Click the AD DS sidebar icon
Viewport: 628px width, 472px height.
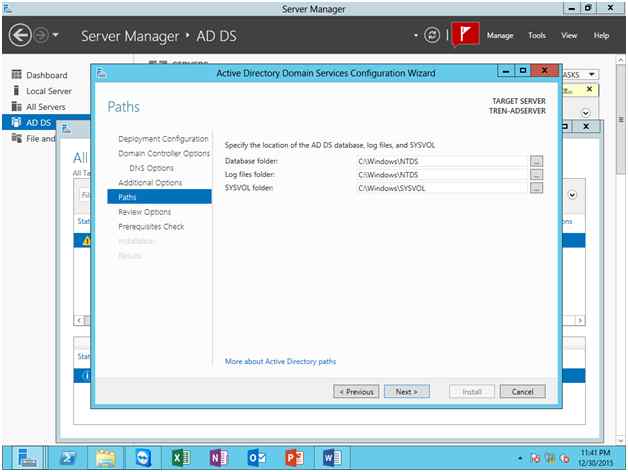point(16,122)
